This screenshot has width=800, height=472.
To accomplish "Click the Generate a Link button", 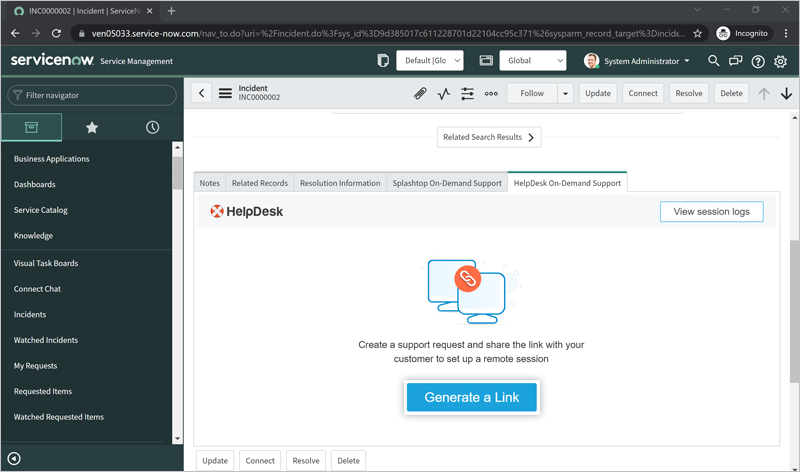I will 472,397.
